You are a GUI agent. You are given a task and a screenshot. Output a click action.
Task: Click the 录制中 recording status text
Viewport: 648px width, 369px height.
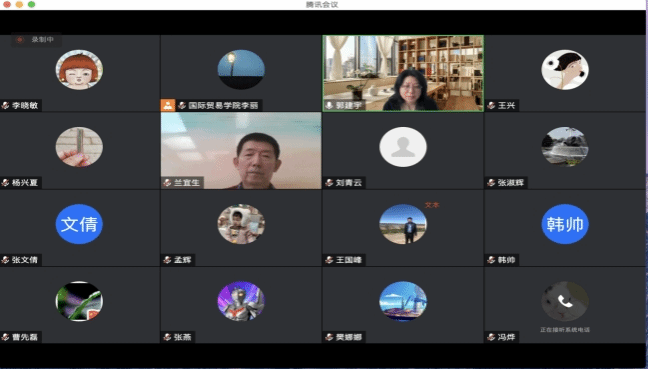click(43, 40)
